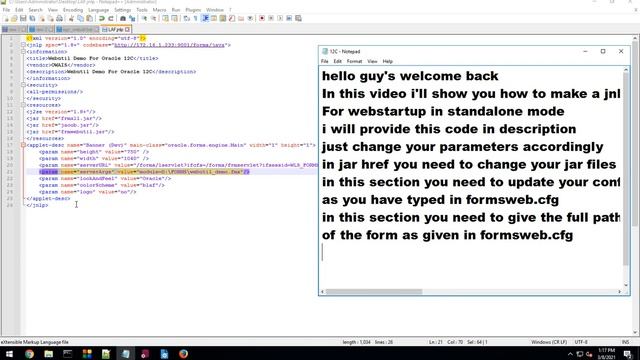The image size is (640, 360).
Task: Click the Notepad scroll down arrow
Action: point(626,285)
